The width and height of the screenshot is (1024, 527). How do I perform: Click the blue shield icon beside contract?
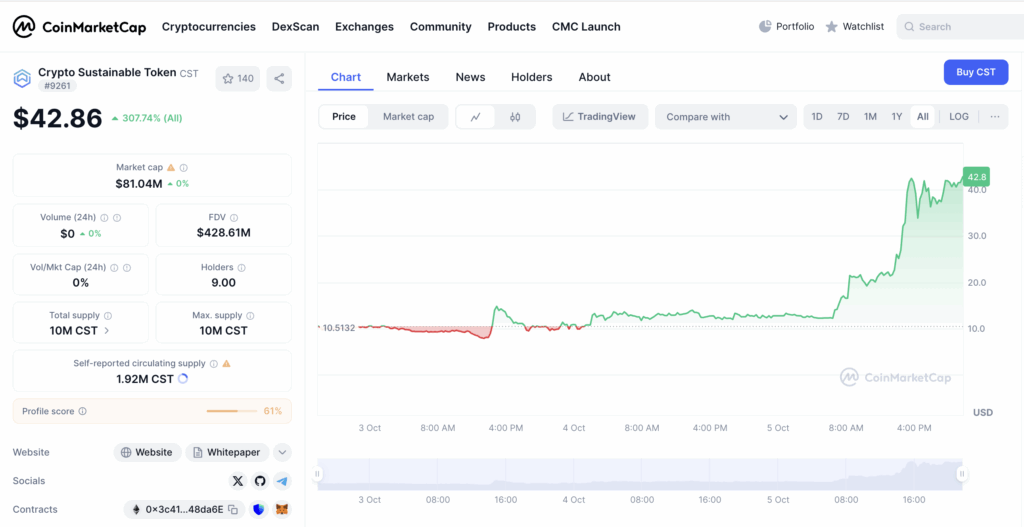click(259, 510)
